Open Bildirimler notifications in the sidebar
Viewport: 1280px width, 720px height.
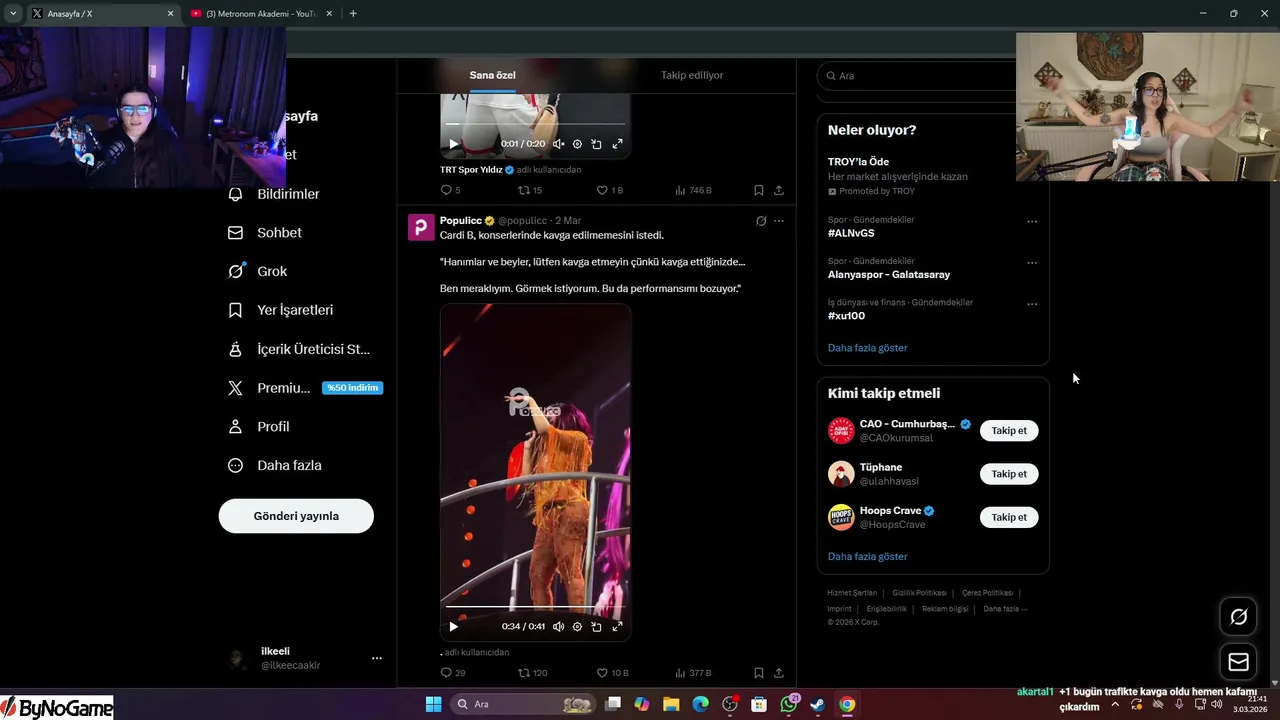pyautogui.click(x=274, y=194)
